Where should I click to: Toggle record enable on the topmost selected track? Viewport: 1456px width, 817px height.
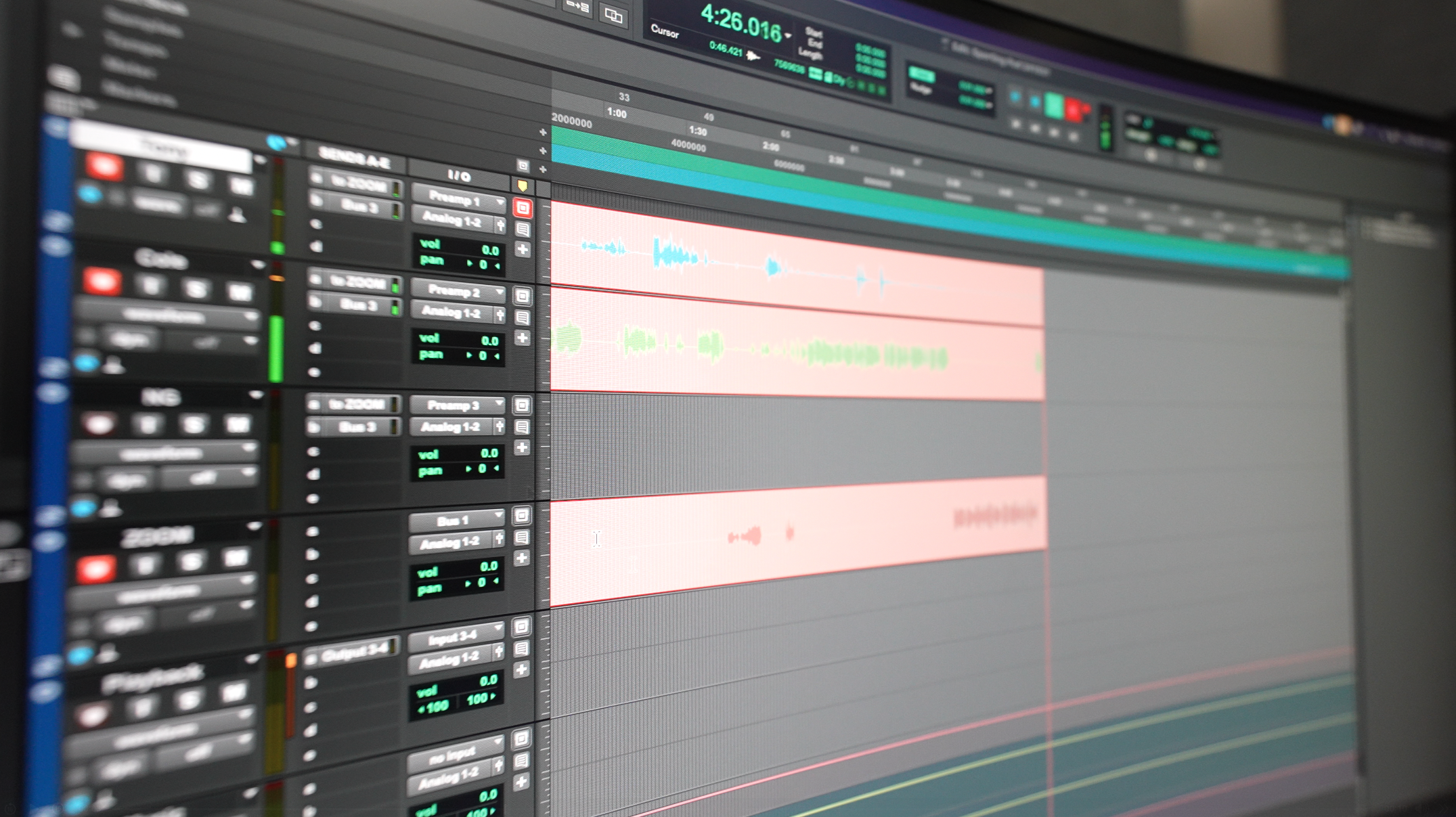click(104, 167)
